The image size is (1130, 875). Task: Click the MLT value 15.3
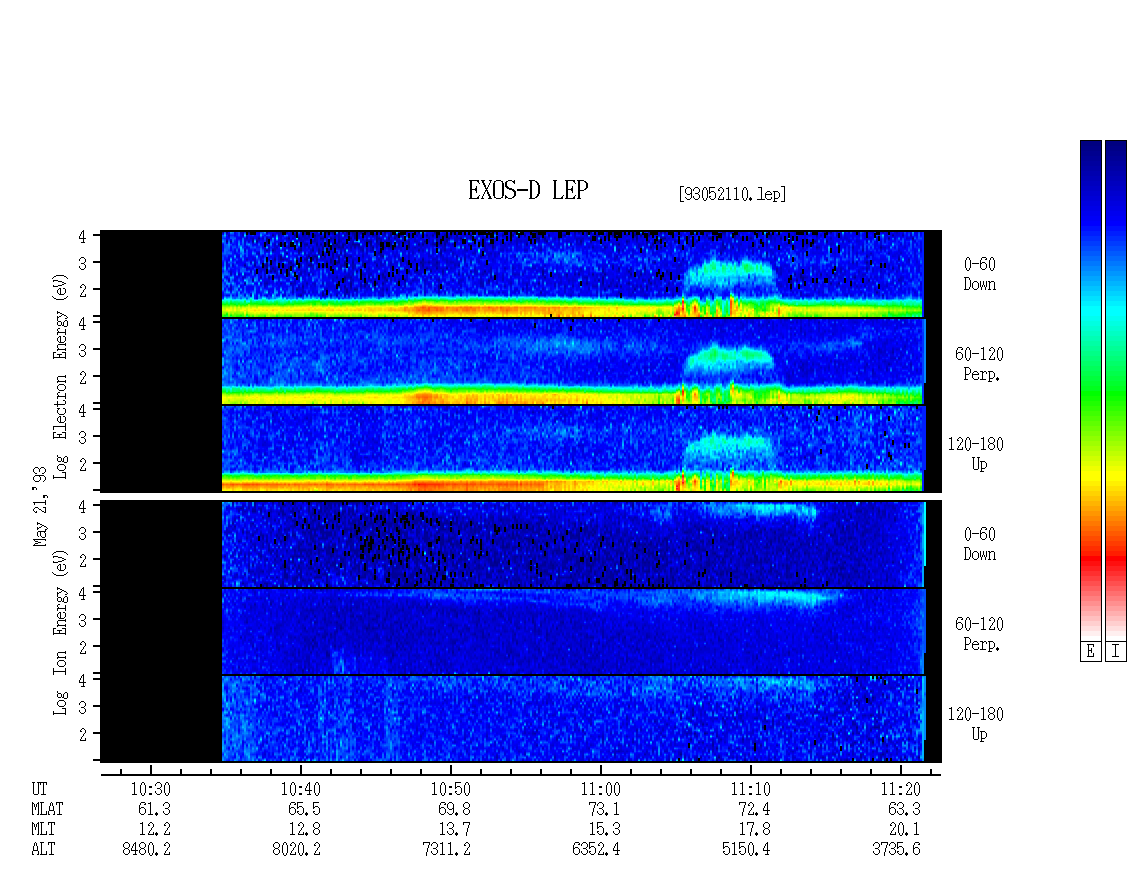(604, 829)
